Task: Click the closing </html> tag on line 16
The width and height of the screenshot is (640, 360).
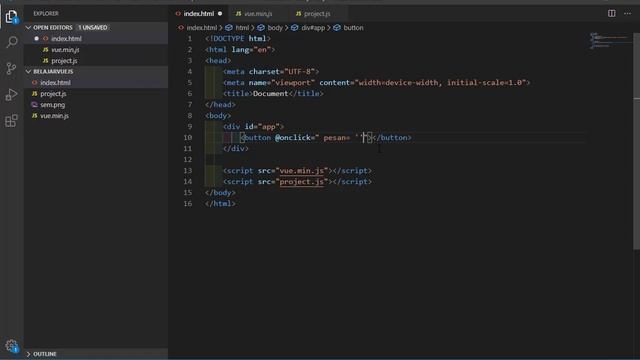Action: [220, 204]
